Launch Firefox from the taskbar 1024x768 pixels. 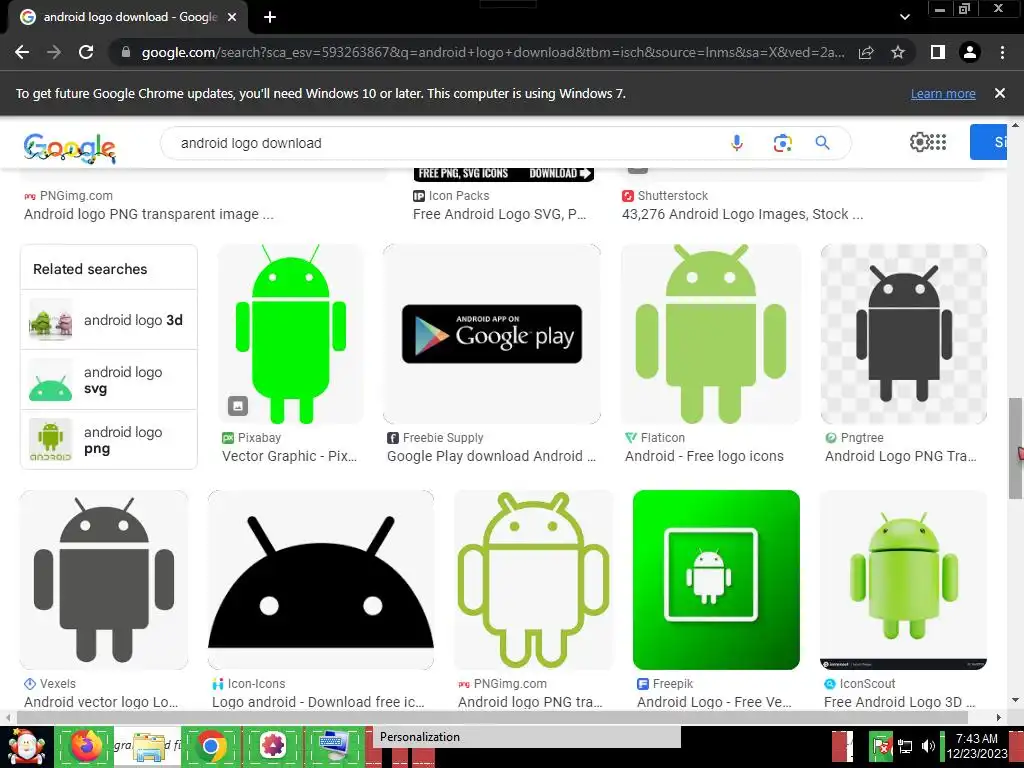tap(86, 745)
